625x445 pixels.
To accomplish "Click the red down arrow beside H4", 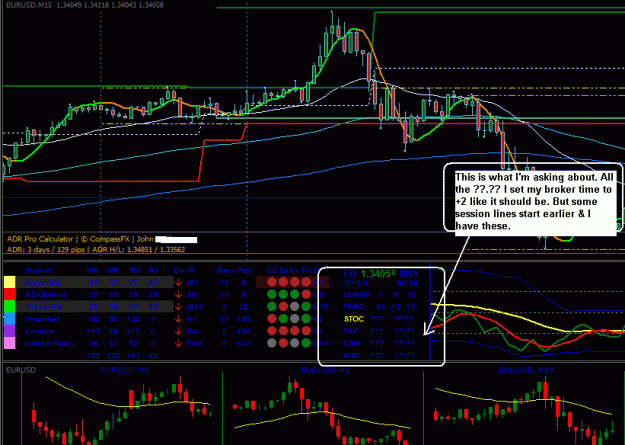I will click(178, 331).
